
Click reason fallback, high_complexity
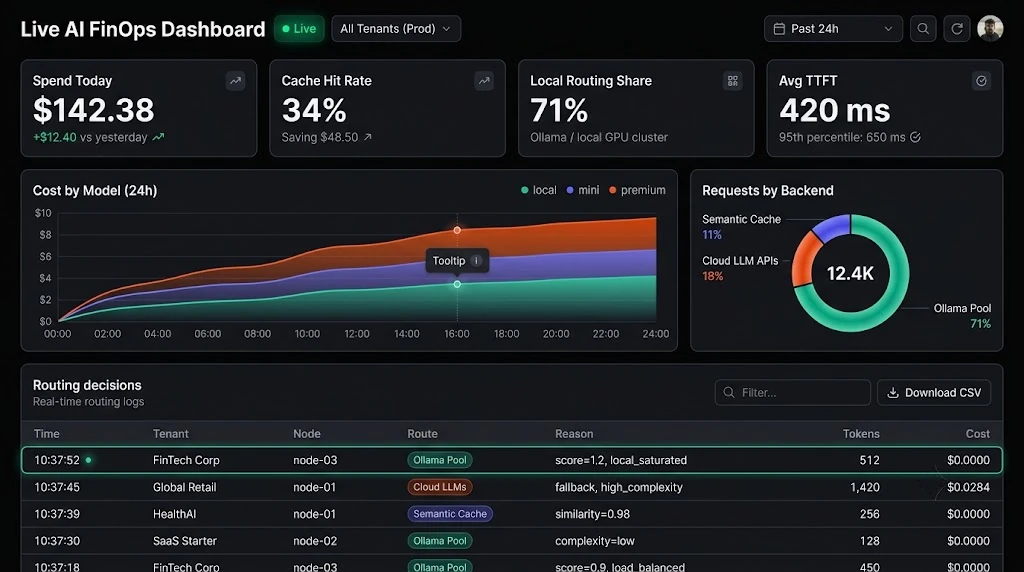(618, 487)
